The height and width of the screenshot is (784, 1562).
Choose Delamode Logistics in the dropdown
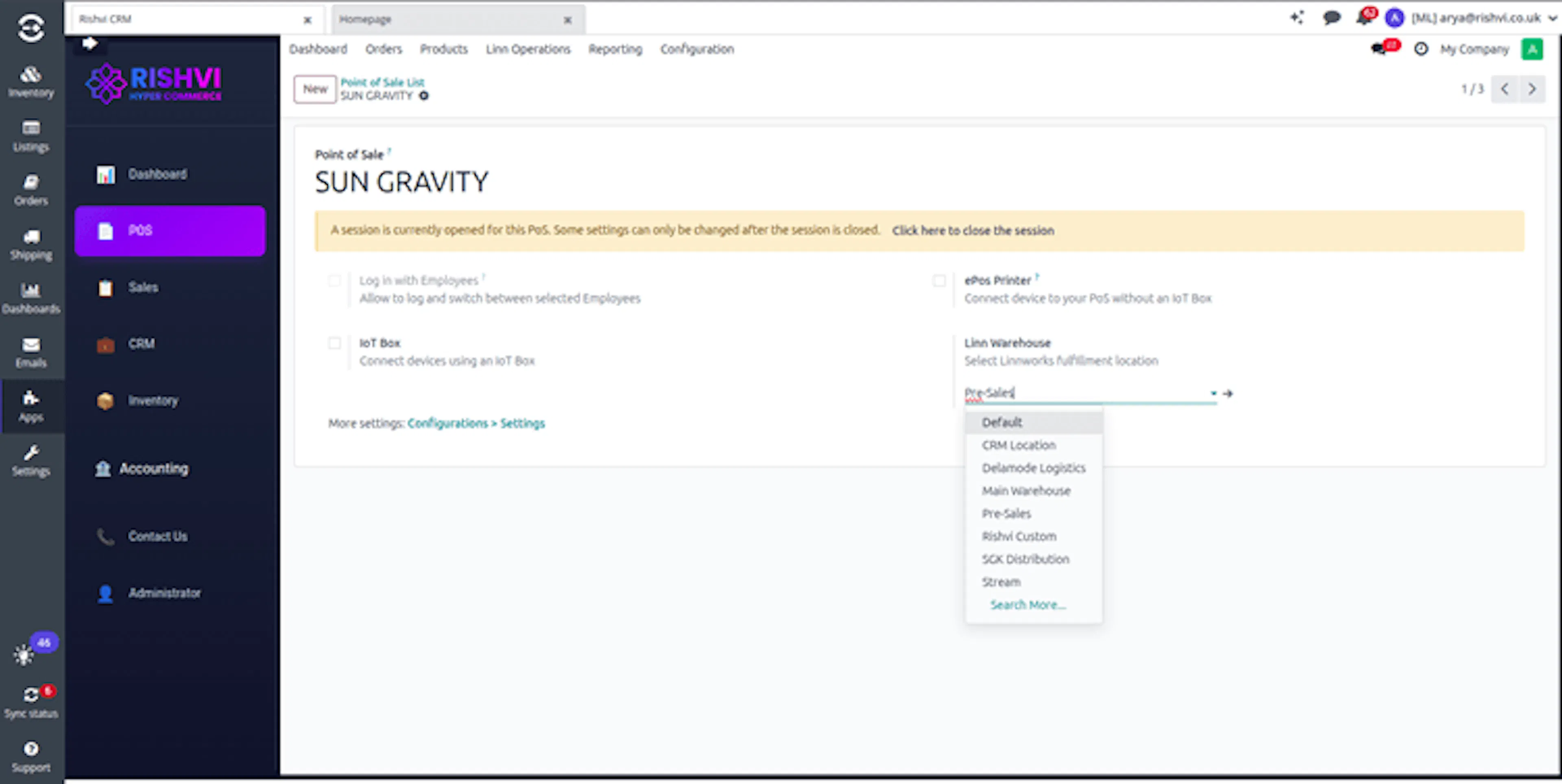point(1034,468)
